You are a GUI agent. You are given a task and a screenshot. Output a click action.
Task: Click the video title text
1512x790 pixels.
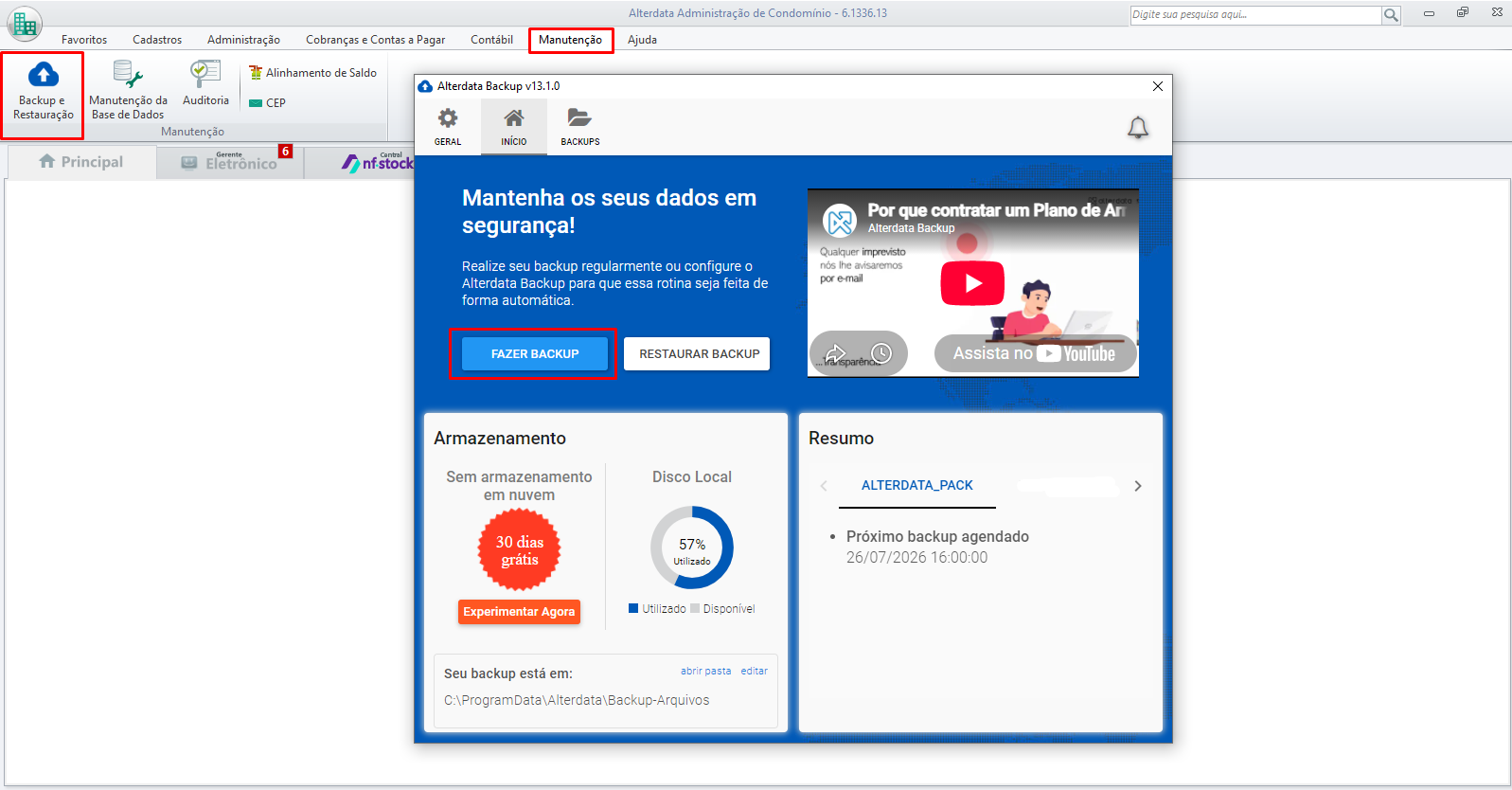click(x=996, y=210)
